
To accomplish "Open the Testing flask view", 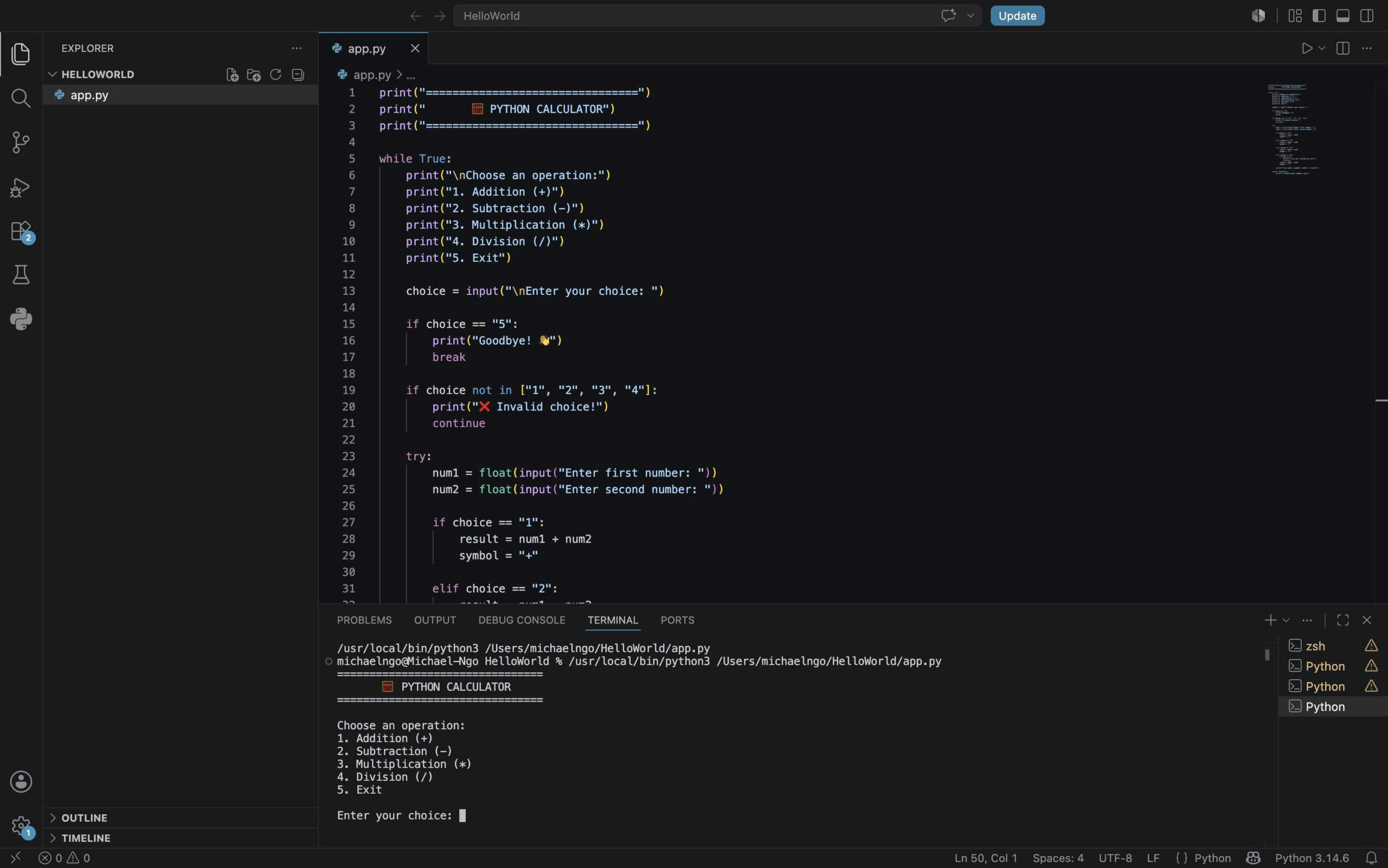I will 21,275.
